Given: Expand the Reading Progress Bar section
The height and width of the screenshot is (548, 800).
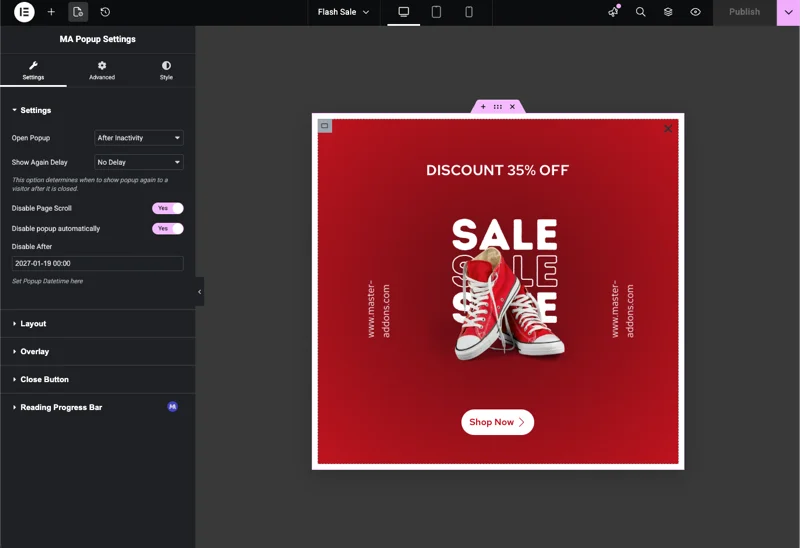Looking at the screenshot, I should [x=97, y=407].
